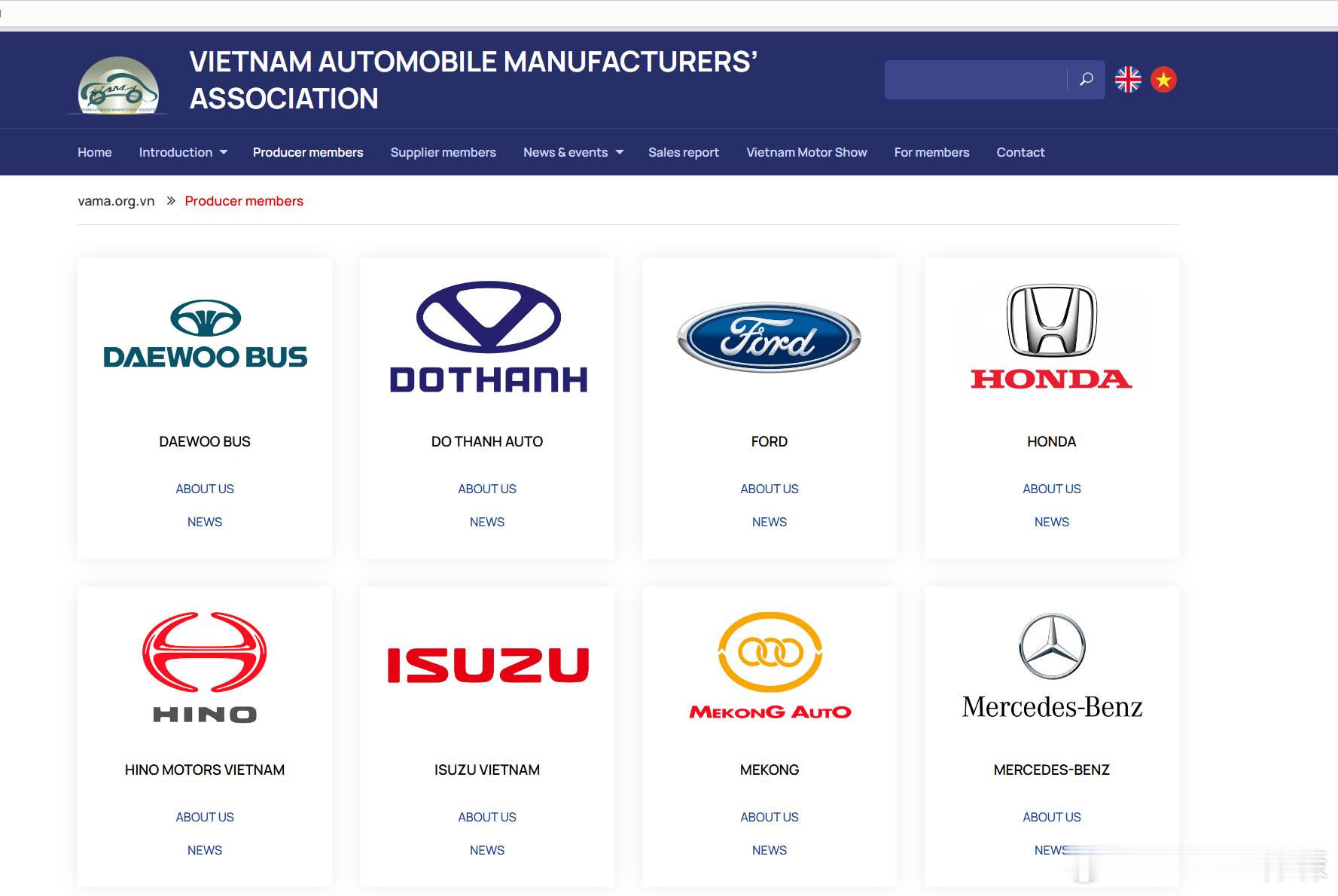This screenshot has height=896, width=1338.
Task: View News for Mekong
Action: [x=770, y=850]
